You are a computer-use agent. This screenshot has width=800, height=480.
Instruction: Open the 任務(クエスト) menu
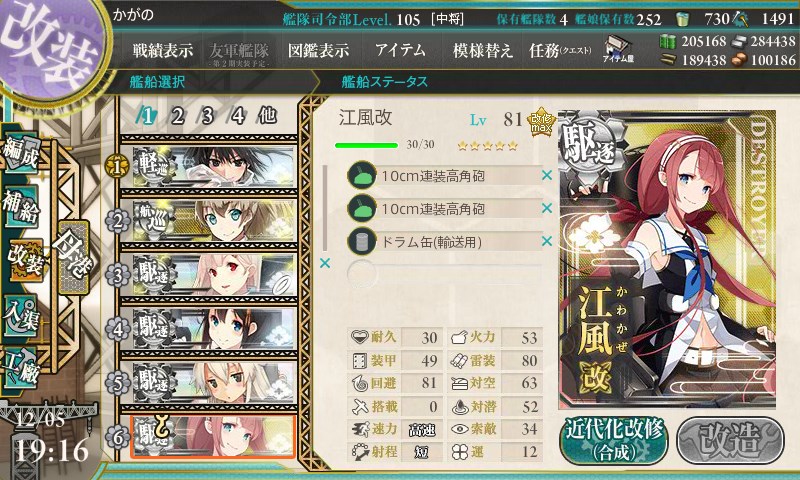coord(560,50)
